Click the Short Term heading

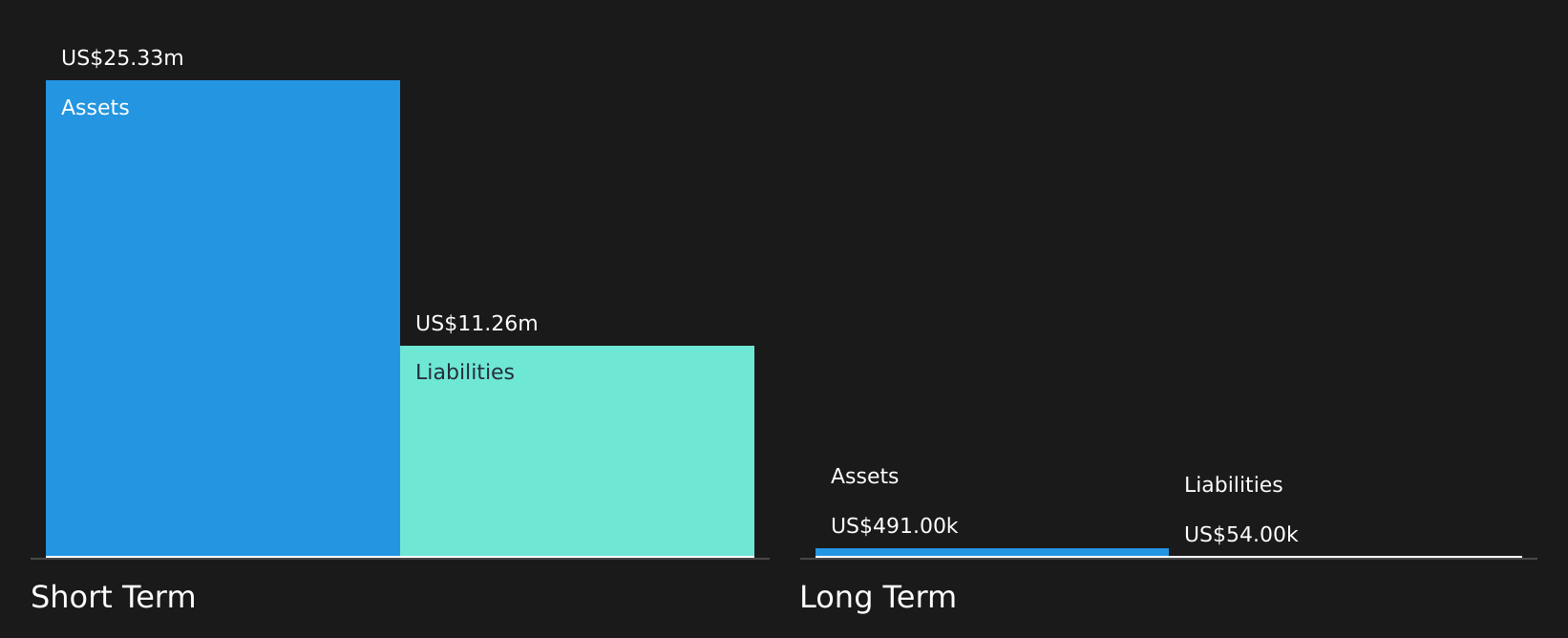113,597
